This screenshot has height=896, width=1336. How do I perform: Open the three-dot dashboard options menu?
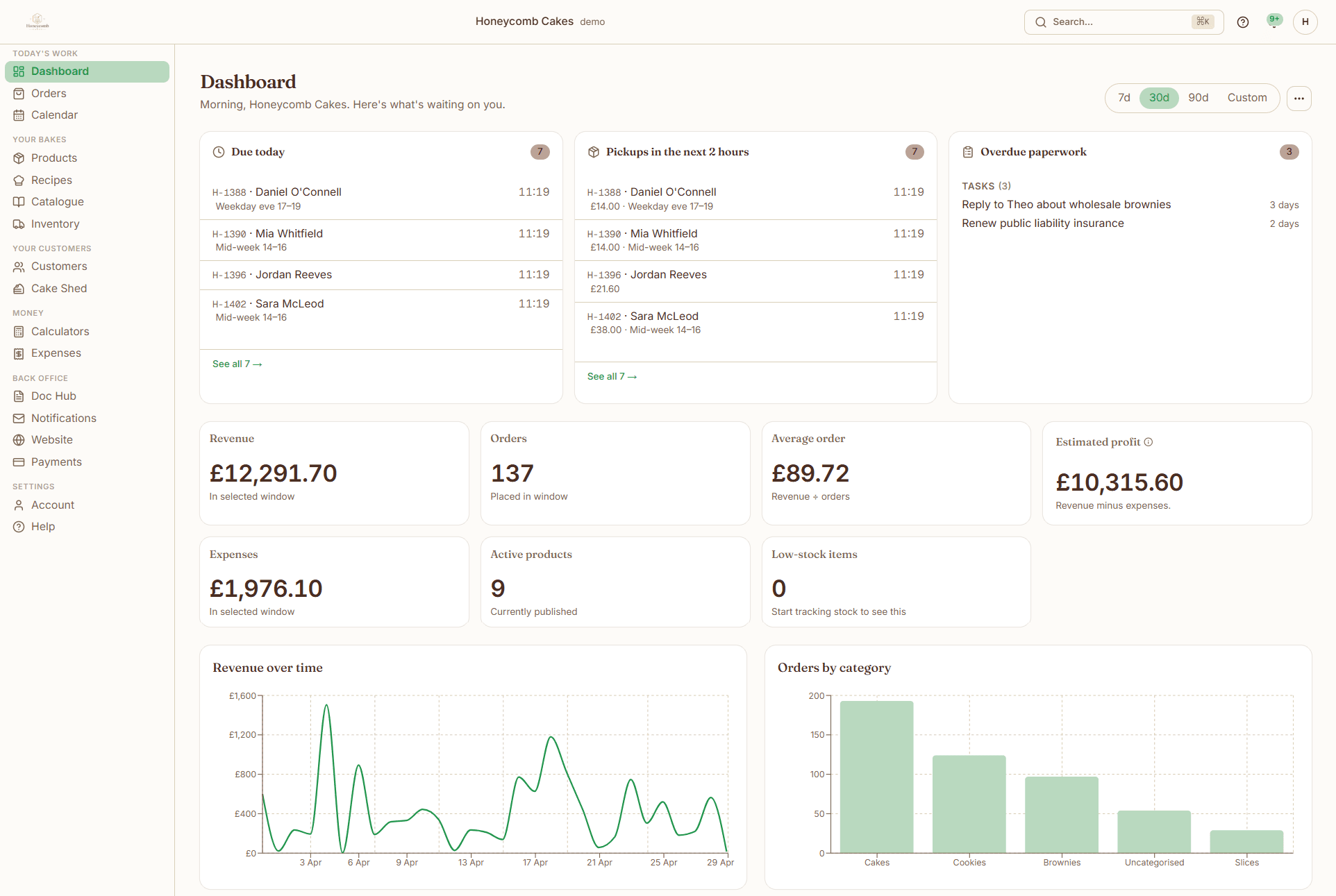point(1299,99)
